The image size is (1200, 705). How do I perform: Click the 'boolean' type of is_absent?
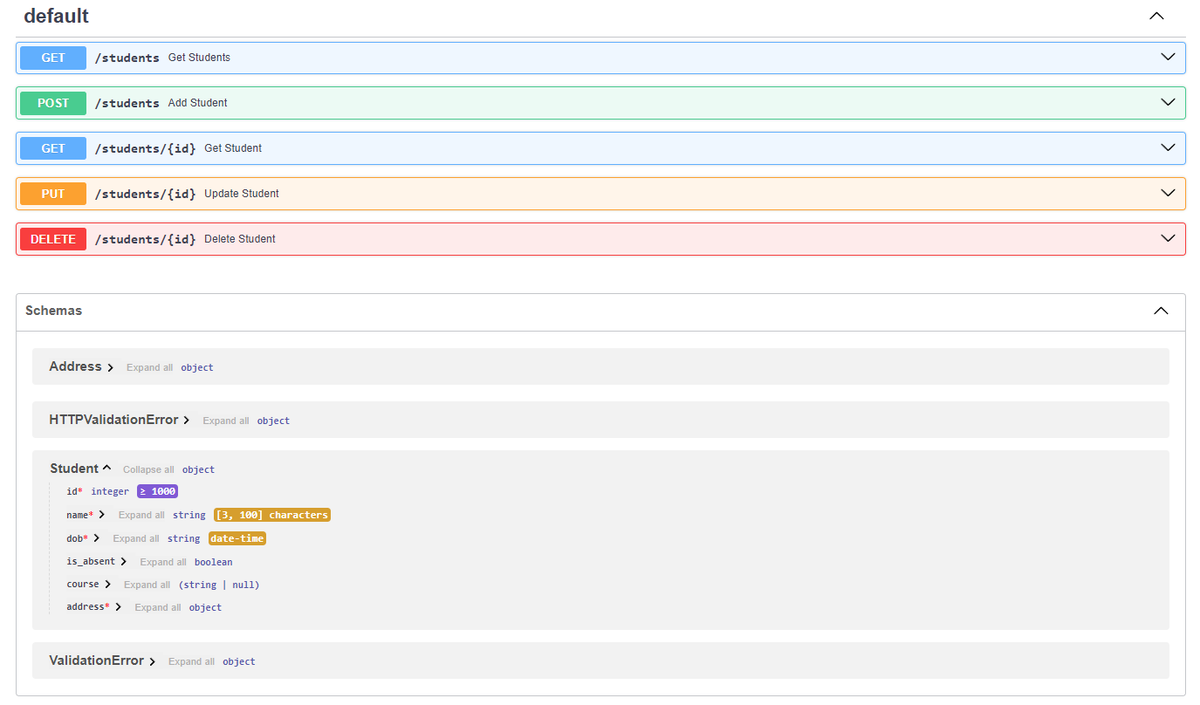(x=213, y=562)
